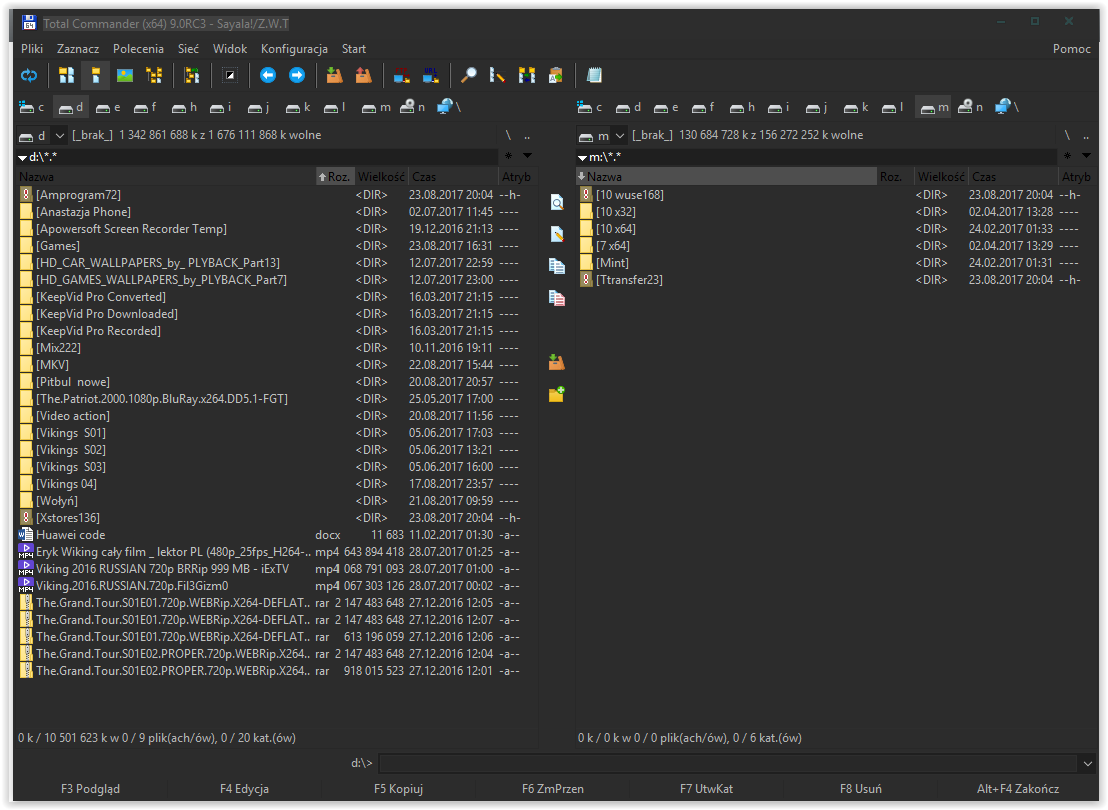Screen dimensions: 1108x810
Task: Click the pack icon in middle bar
Action: 557,362
